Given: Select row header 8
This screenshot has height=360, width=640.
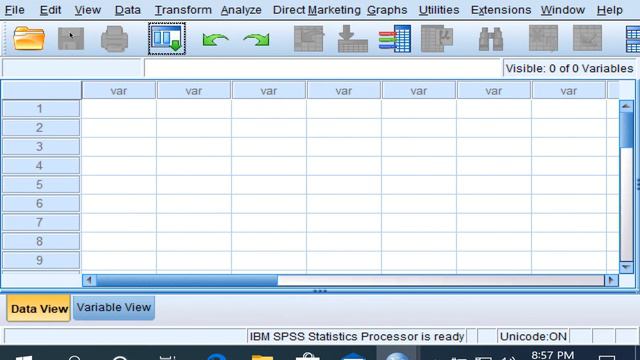Looking at the screenshot, I should 41,241.
